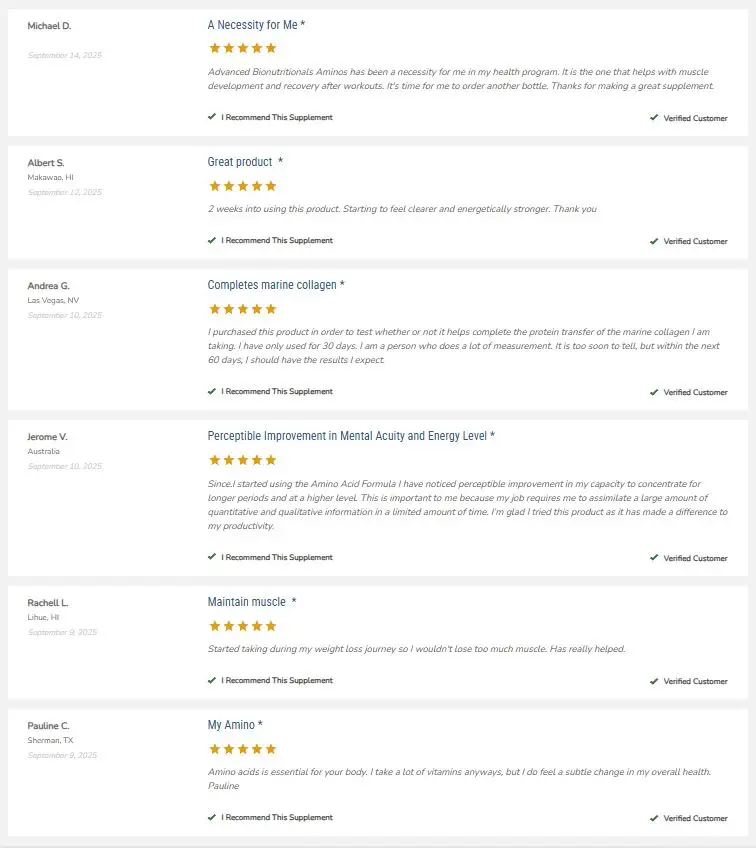Click the five stars under "Great product"

pyautogui.click(x=242, y=186)
